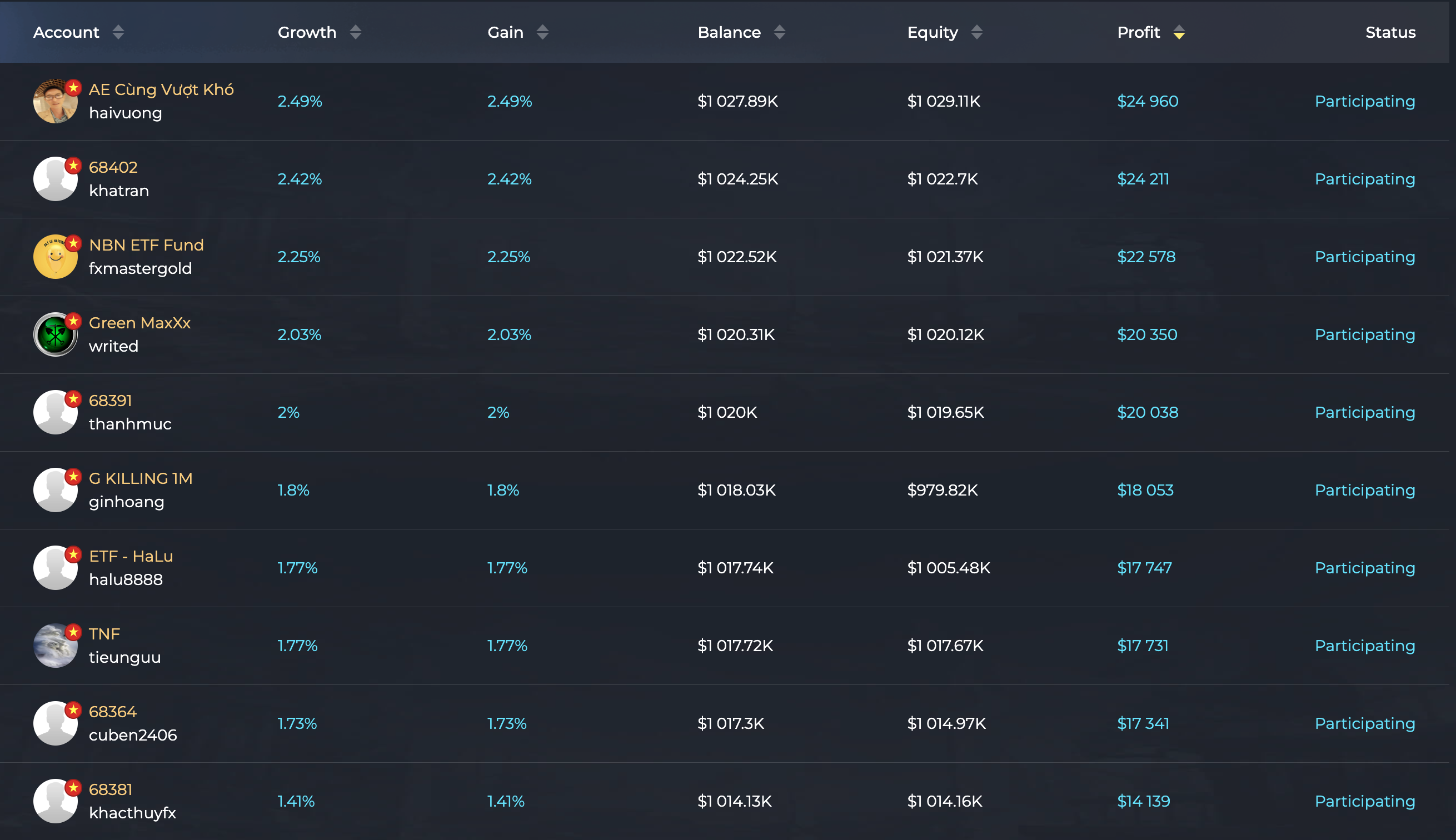Select profit value $24 211
Image resolution: width=1456 pixels, height=840 pixels.
tap(1143, 179)
